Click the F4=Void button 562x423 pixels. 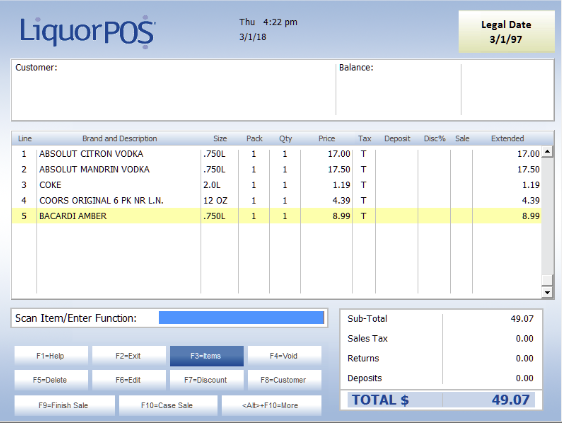(x=284, y=356)
